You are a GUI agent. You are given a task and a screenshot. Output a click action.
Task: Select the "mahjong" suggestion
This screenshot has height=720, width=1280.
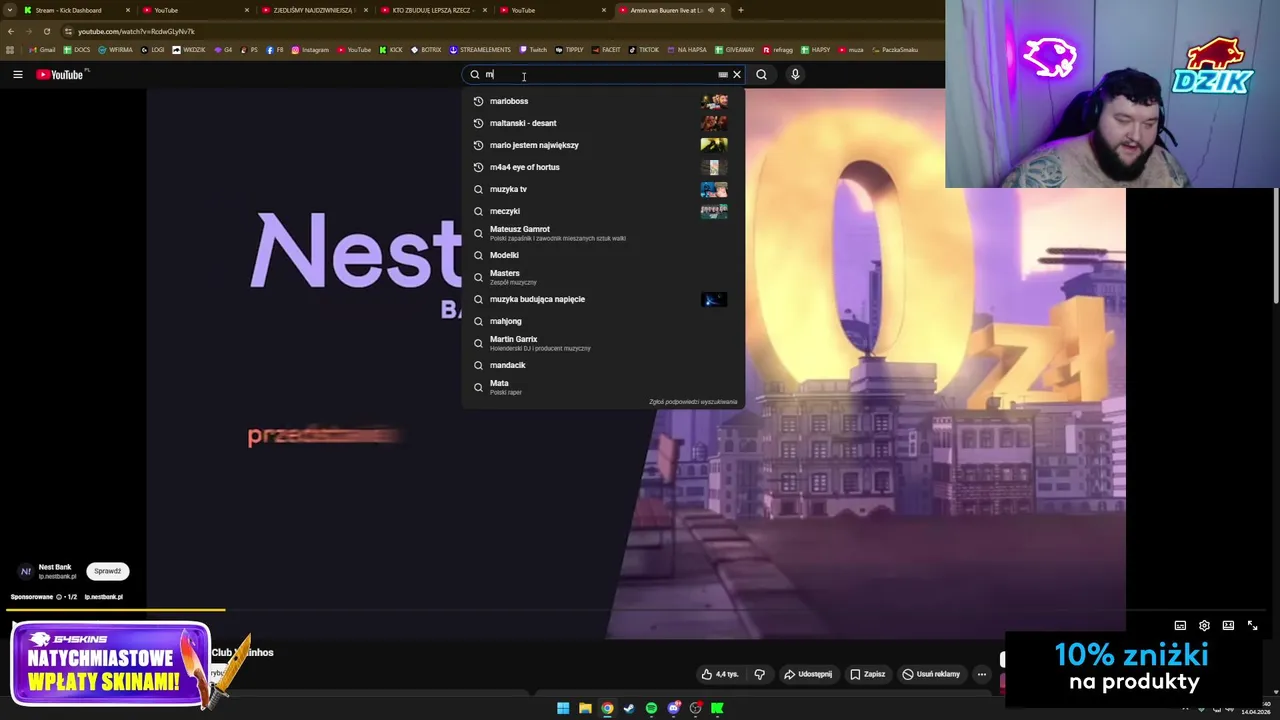tap(603, 321)
